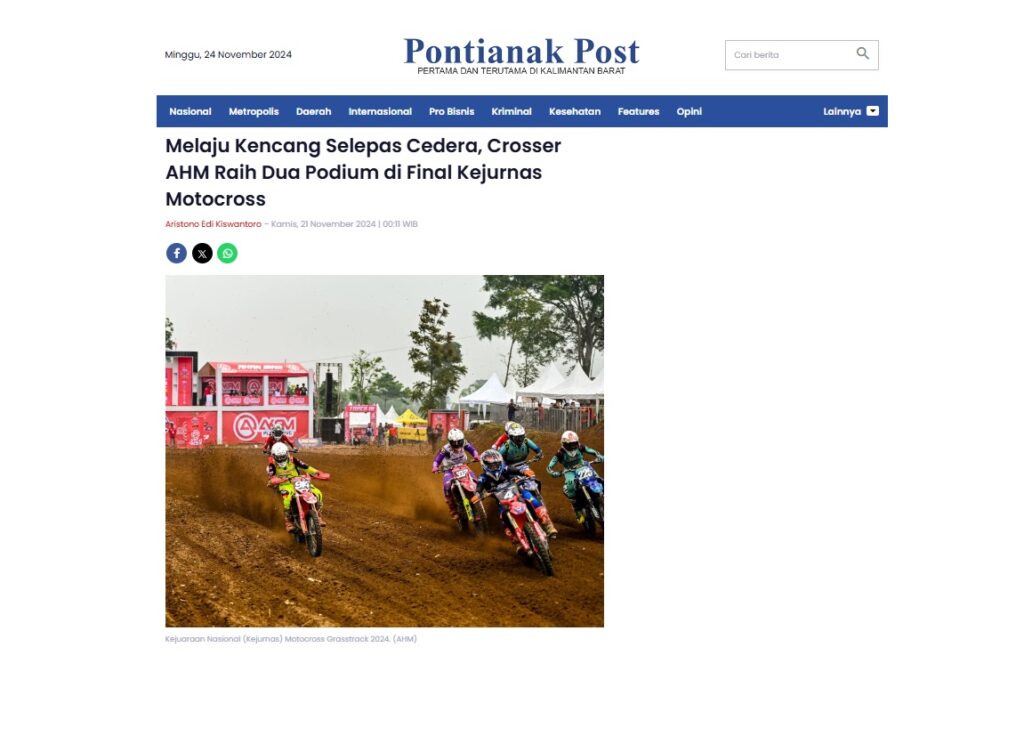Screen dimensions: 1024x744
Task: Expand the Lainnya dropdown arrow
Action: (x=872, y=111)
